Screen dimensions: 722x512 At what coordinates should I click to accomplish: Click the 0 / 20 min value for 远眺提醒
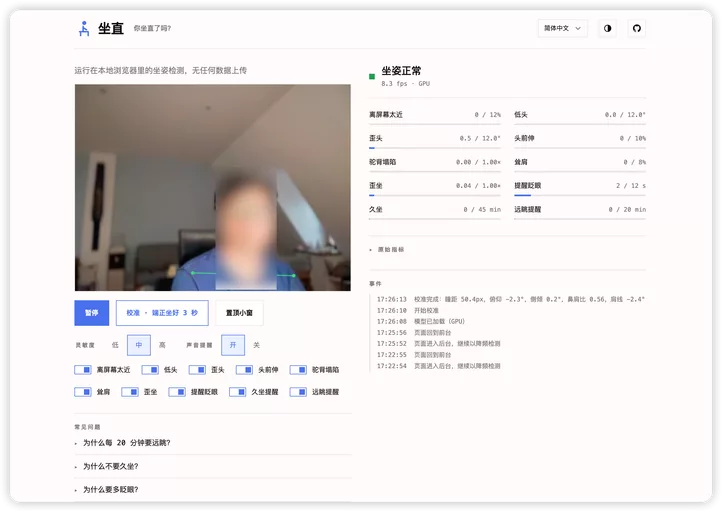627,209
